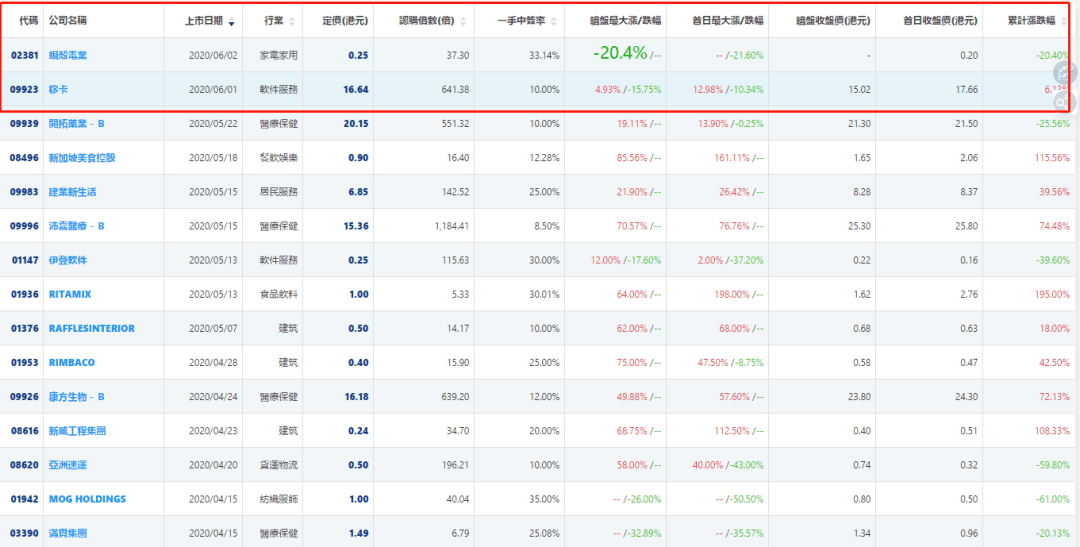Click the 紡織服飾 industry cell
Image resolution: width=1080 pixels, height=547 pixels.
click(x=278, y=499)
